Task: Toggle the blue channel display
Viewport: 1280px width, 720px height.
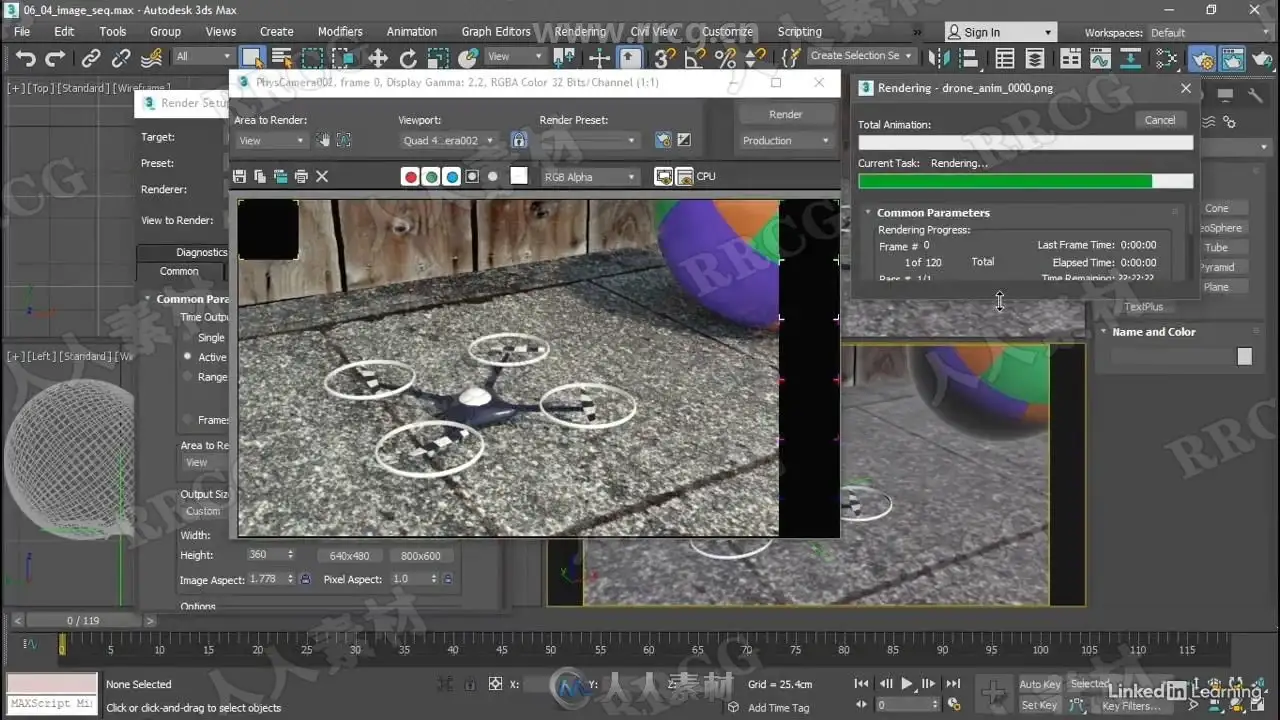Action: 451,177
